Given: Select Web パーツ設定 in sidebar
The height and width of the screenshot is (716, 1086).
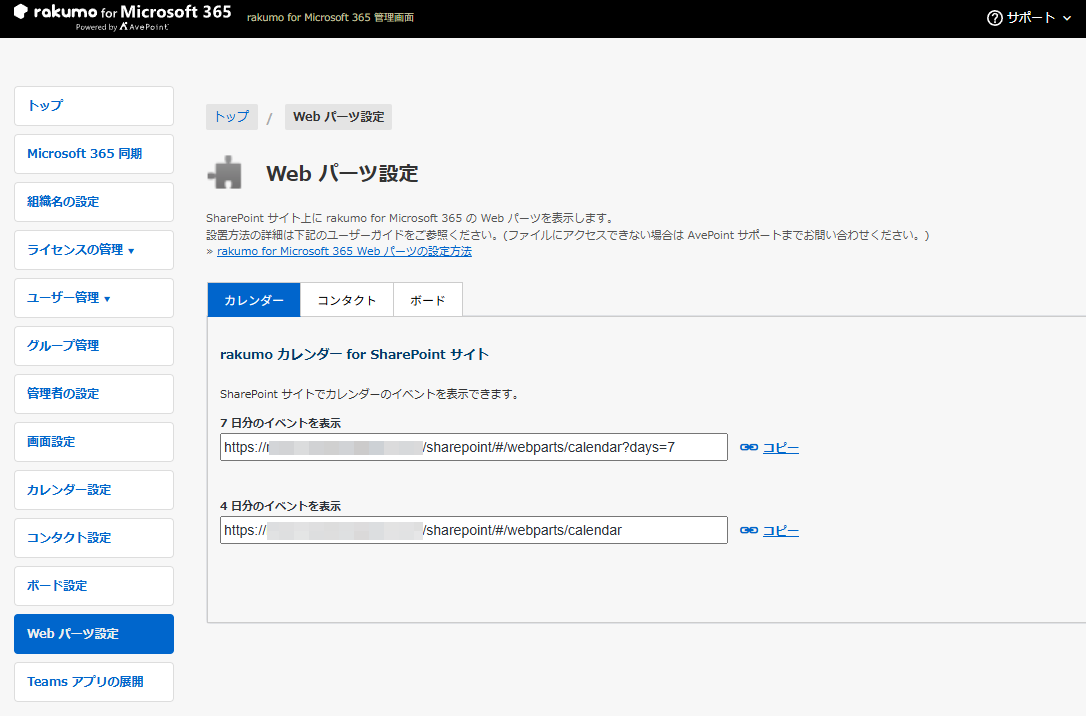Looking at the screenshot, I should (x=94, y=634).
